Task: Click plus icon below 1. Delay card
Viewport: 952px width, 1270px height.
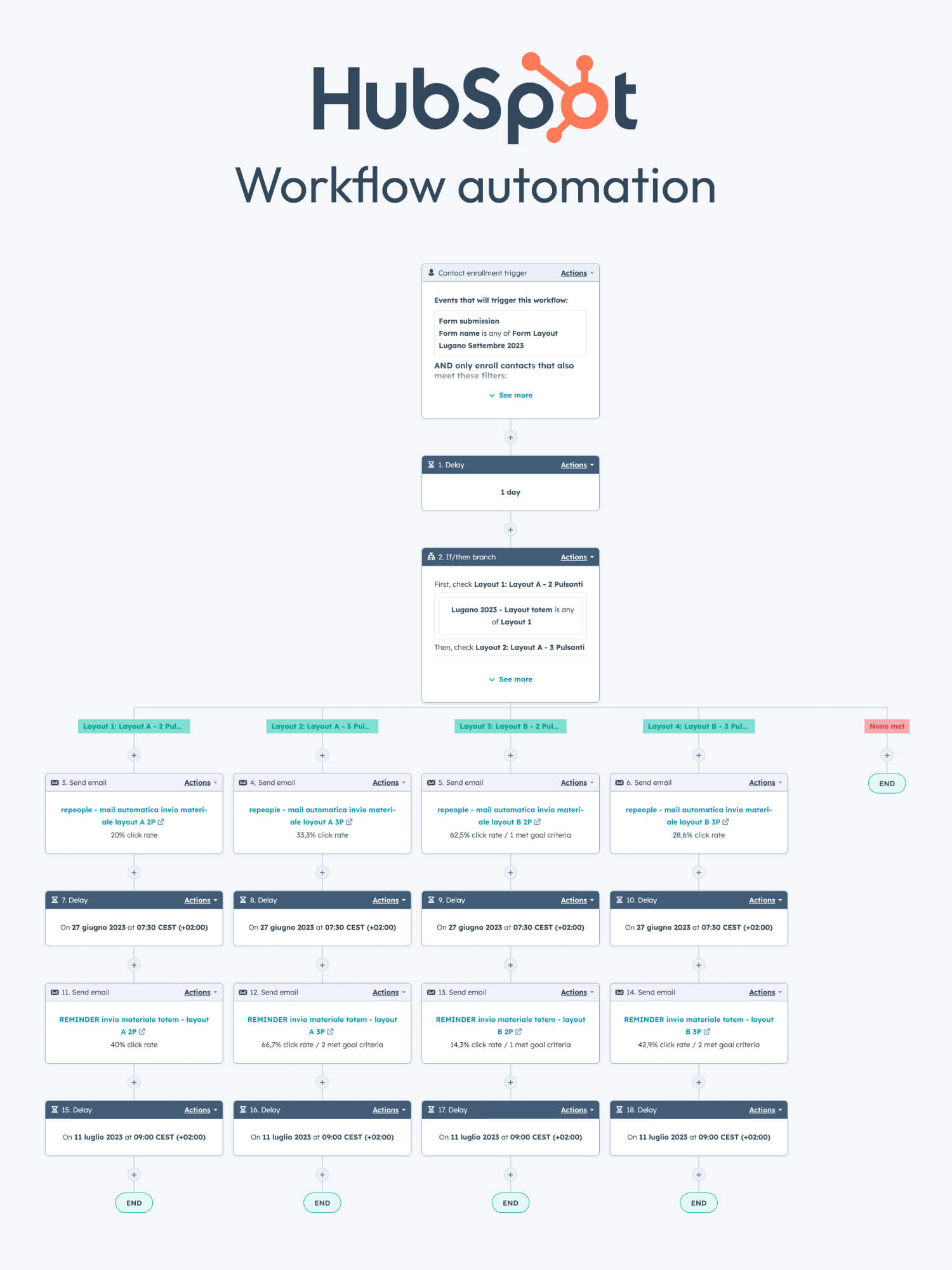Action: 510,530
